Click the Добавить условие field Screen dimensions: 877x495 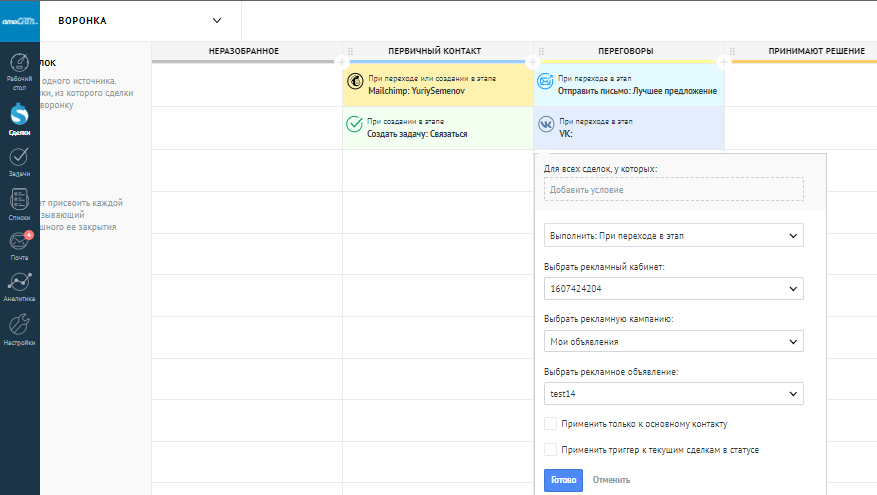(x=674, y=189)
